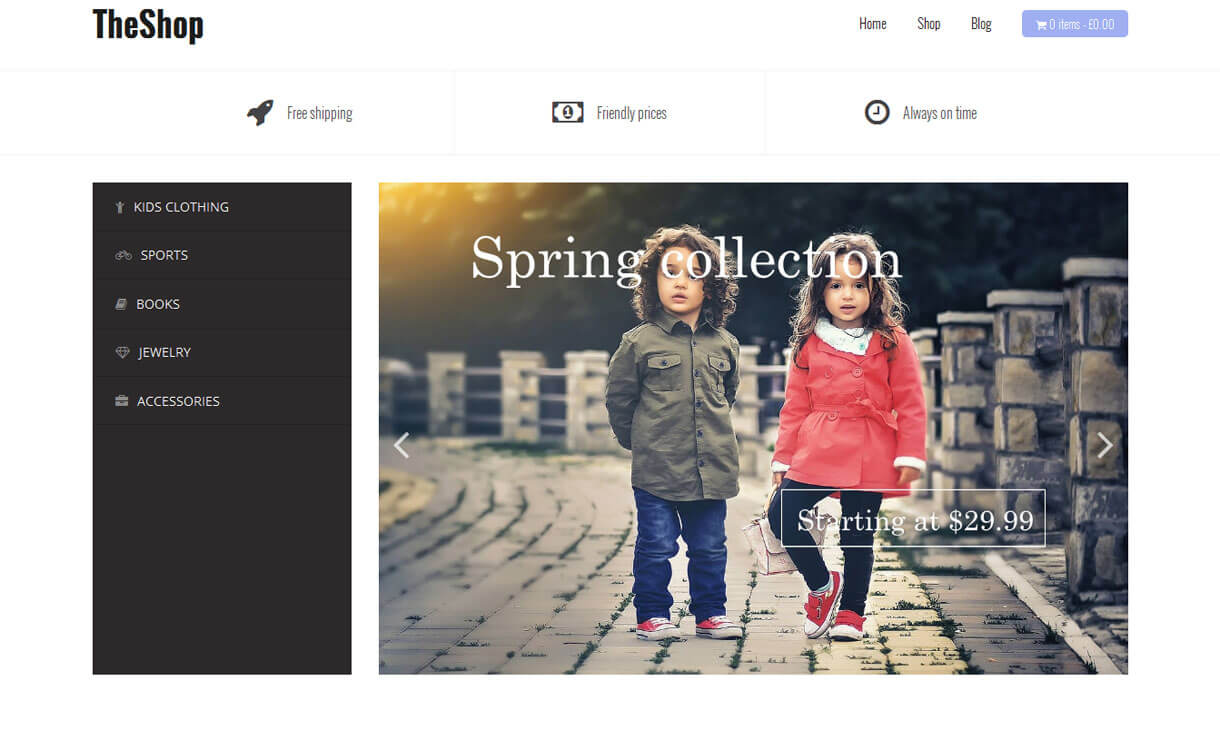Select the Accessories category link
Screen dimensions: 1220x750
click(178, 401)
